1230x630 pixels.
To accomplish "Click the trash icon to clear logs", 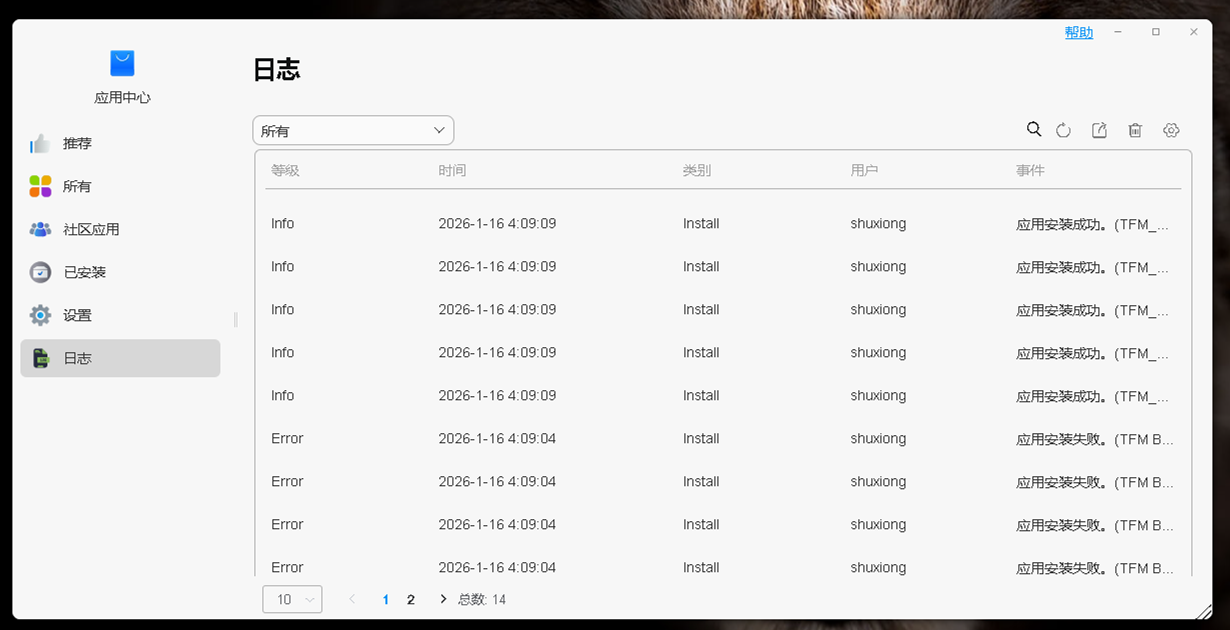I will pos(1135,130).
